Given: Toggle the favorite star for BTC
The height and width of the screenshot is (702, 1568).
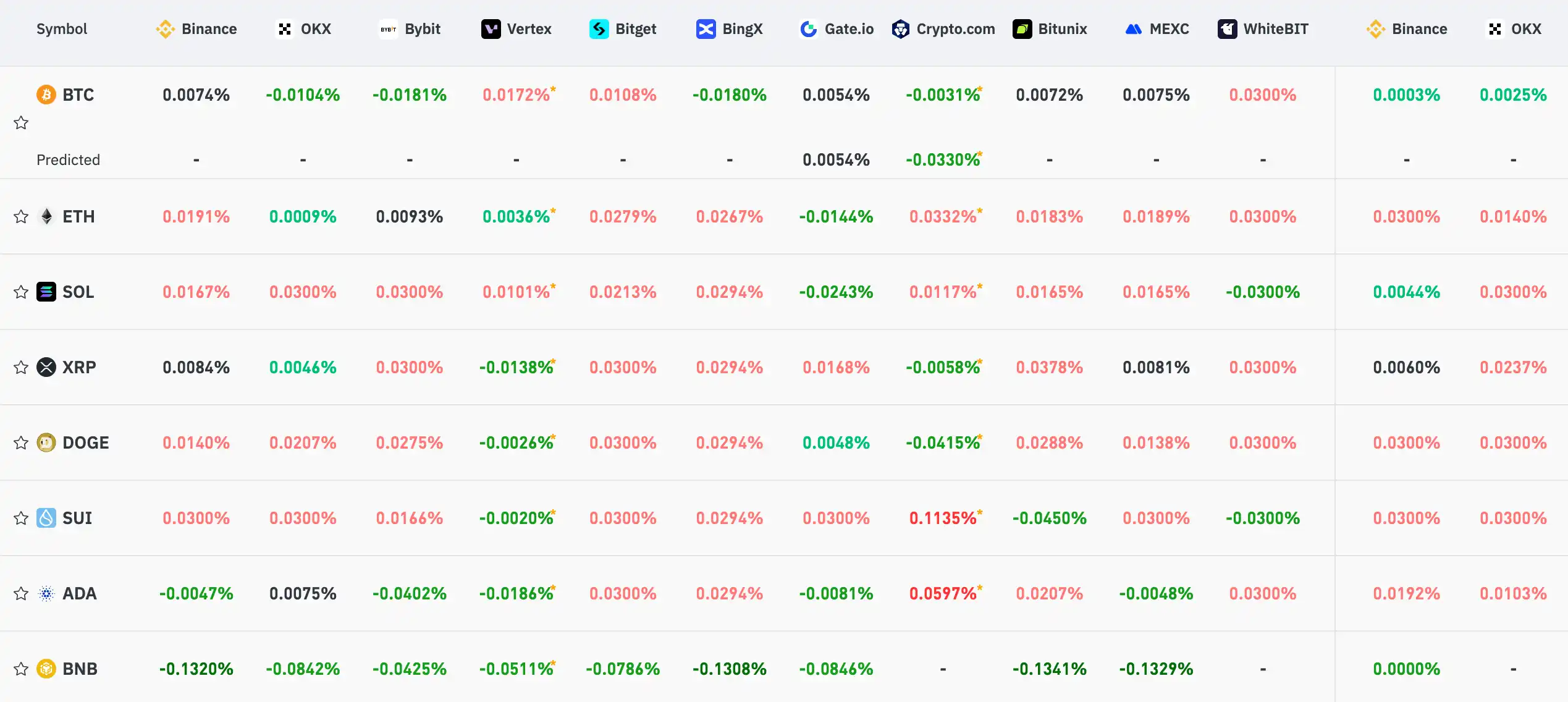Looking at the screenshot, I should point(21,123).
